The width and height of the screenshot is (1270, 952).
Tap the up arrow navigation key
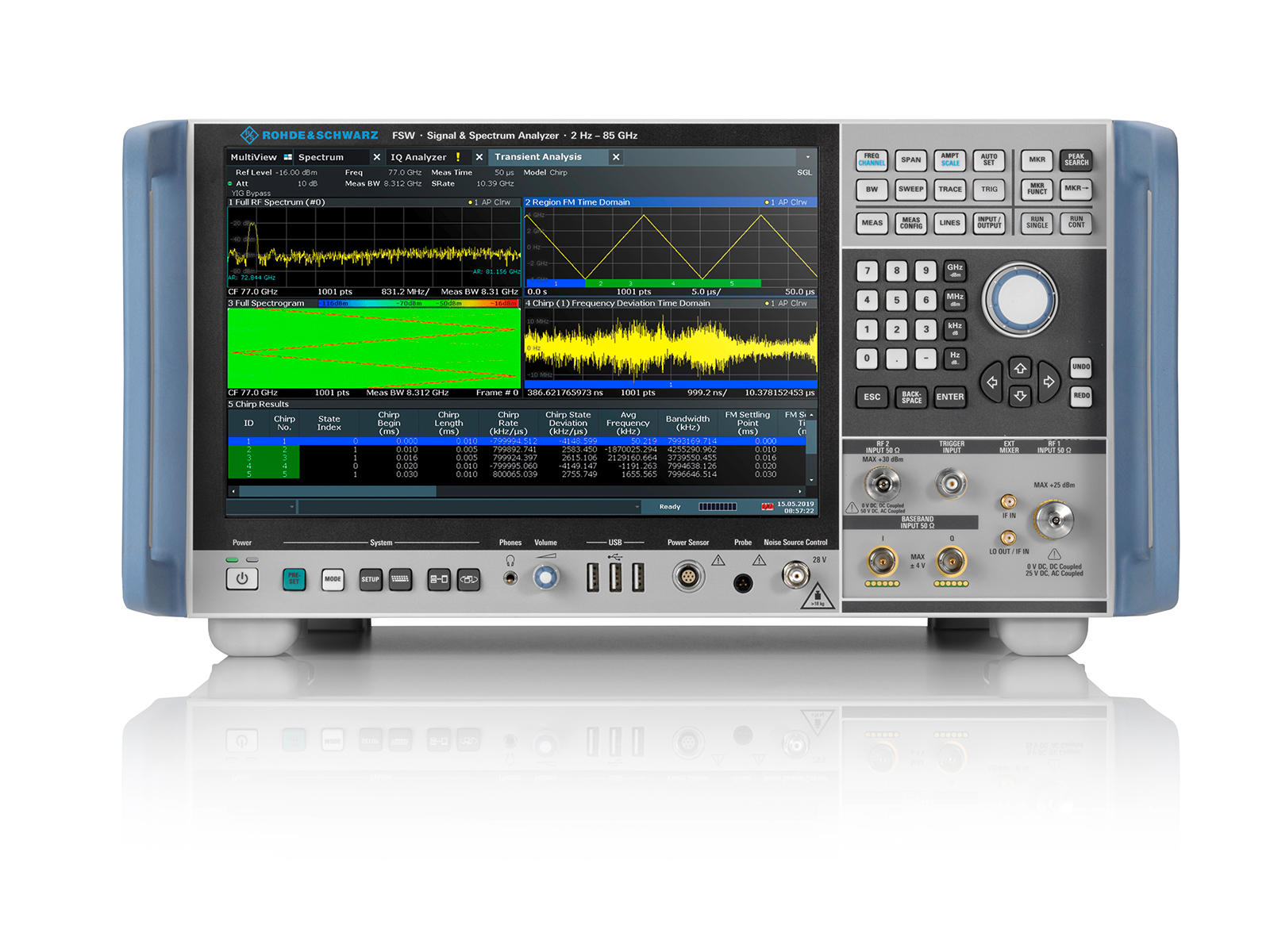1020,369
